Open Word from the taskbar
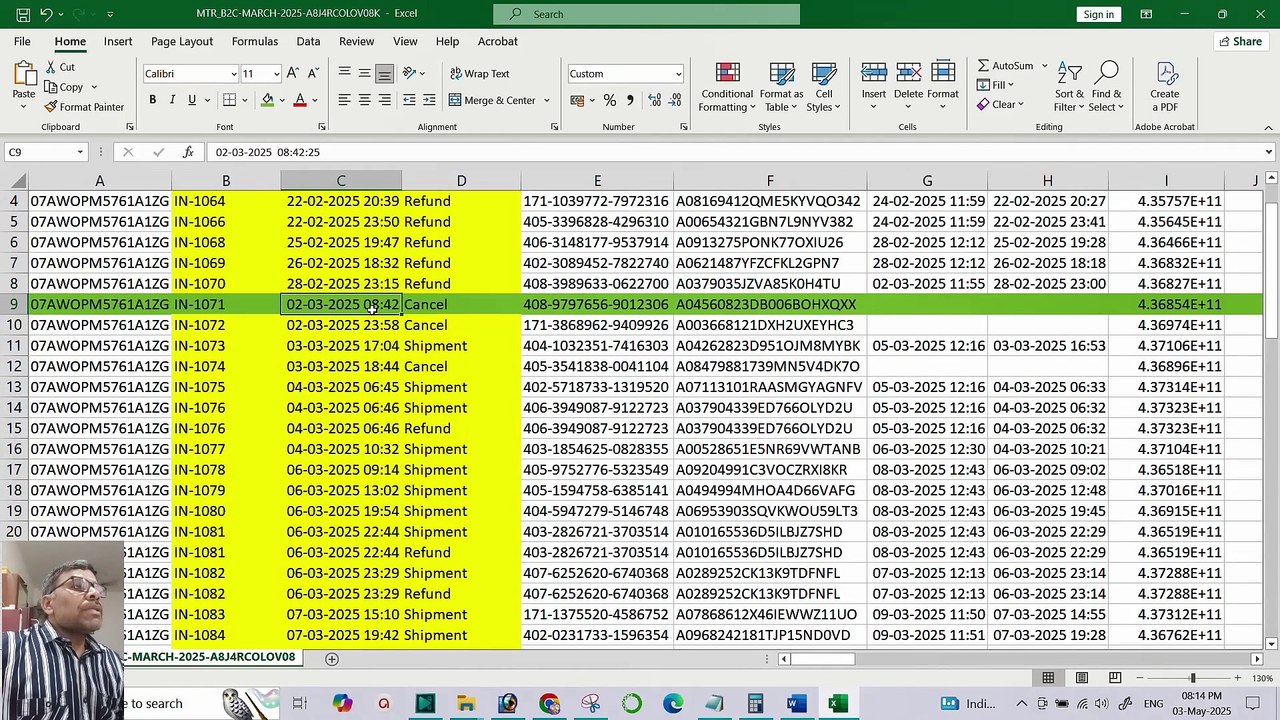This screenshot has width=1280, height=720. tap(796, 704)
